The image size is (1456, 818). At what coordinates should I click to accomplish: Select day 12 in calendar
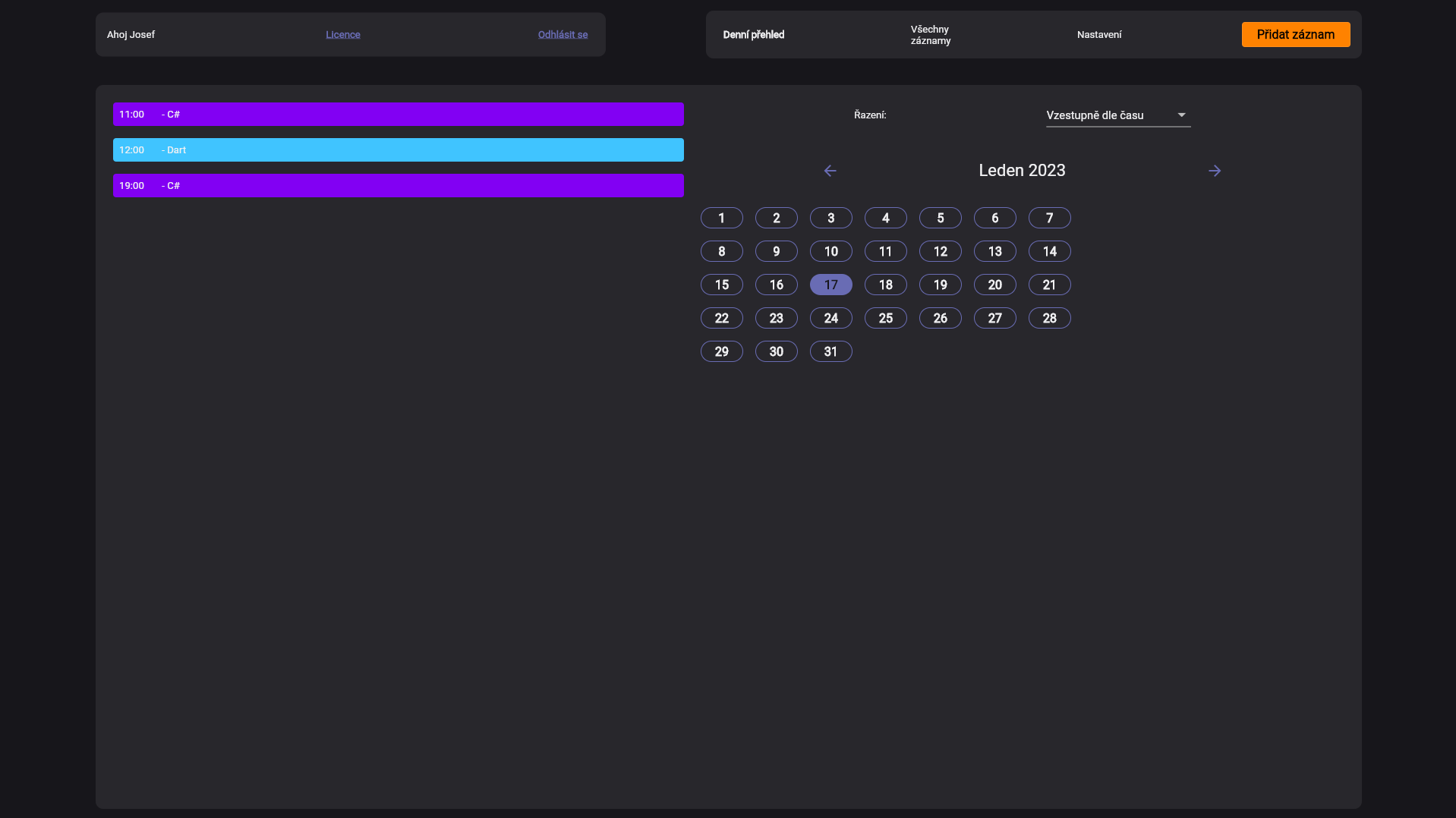940,251
